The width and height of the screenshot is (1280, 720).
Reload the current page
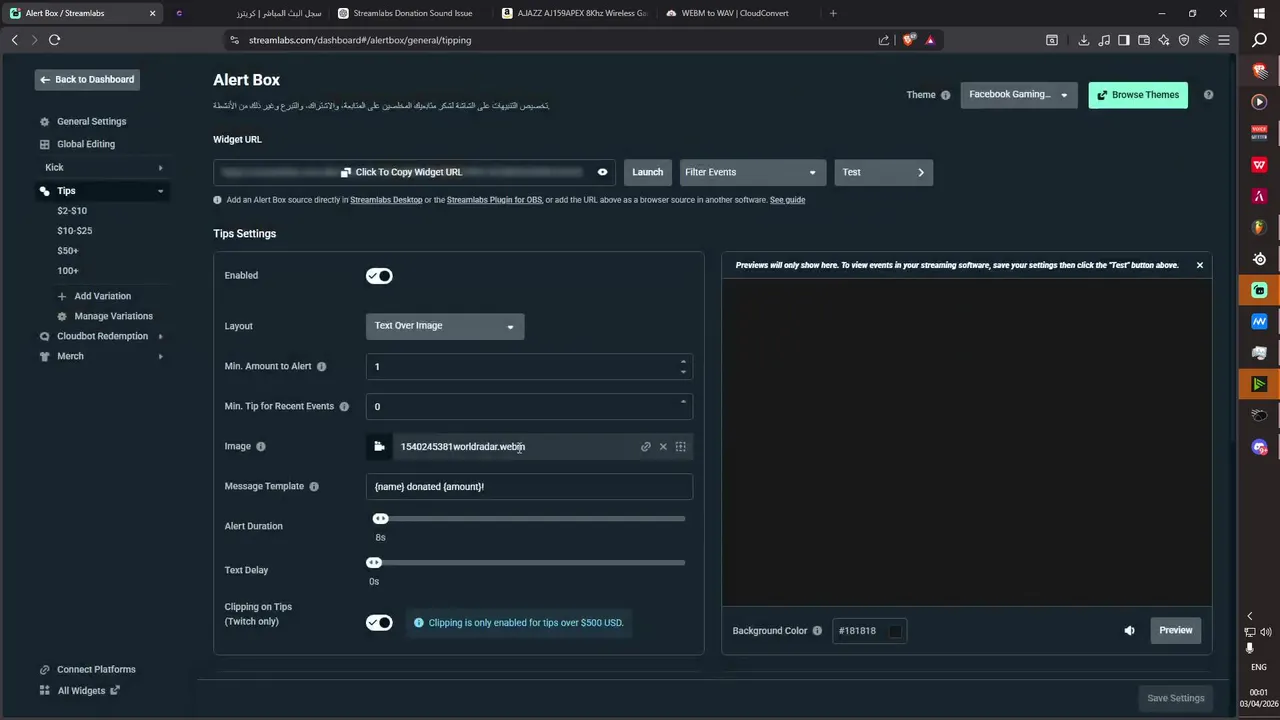54,40
